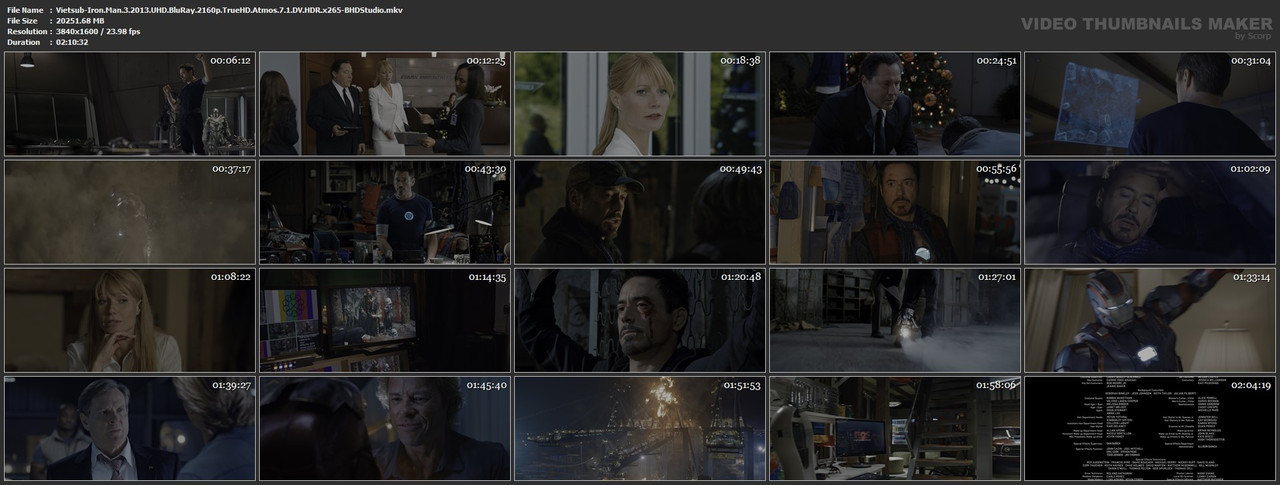
Task: Open the thumbnail timestamped 01:08:22
Action: pos(130,319)
